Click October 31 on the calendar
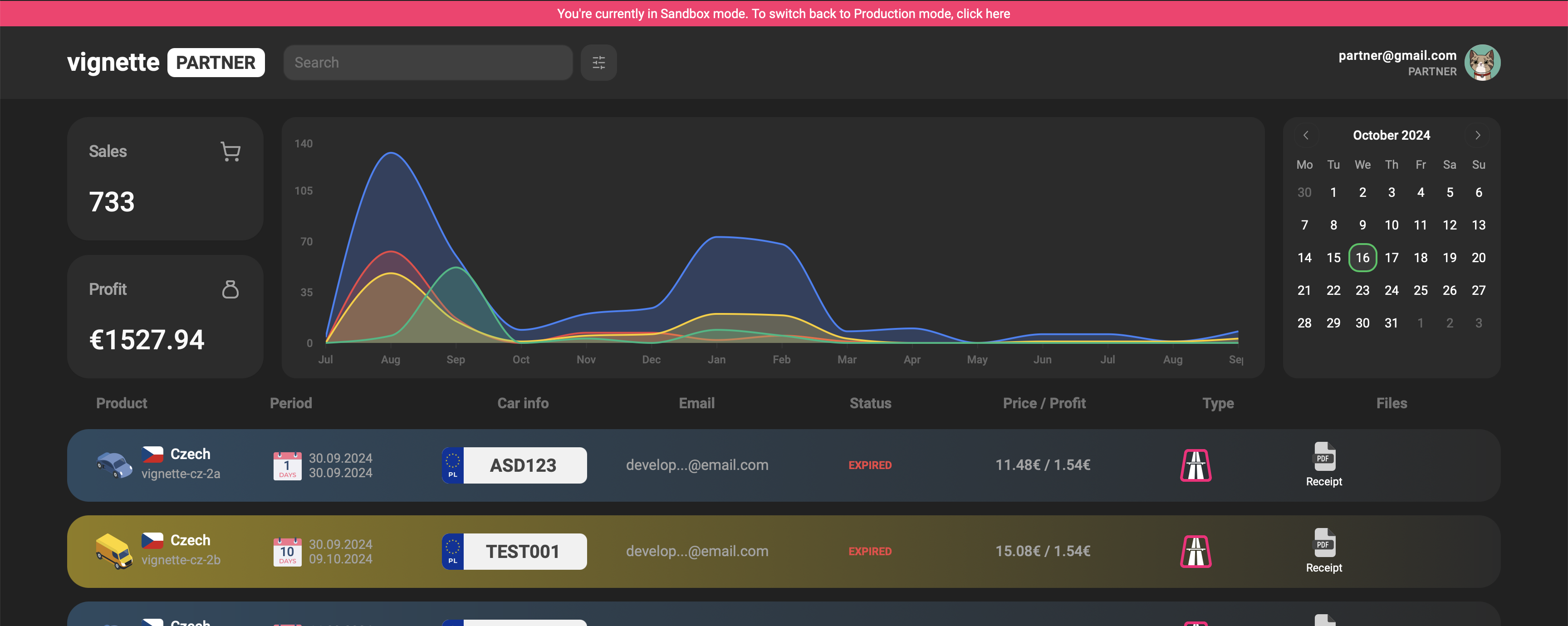Viewport: 1568px width, 626px height. tap(1391, 323)
